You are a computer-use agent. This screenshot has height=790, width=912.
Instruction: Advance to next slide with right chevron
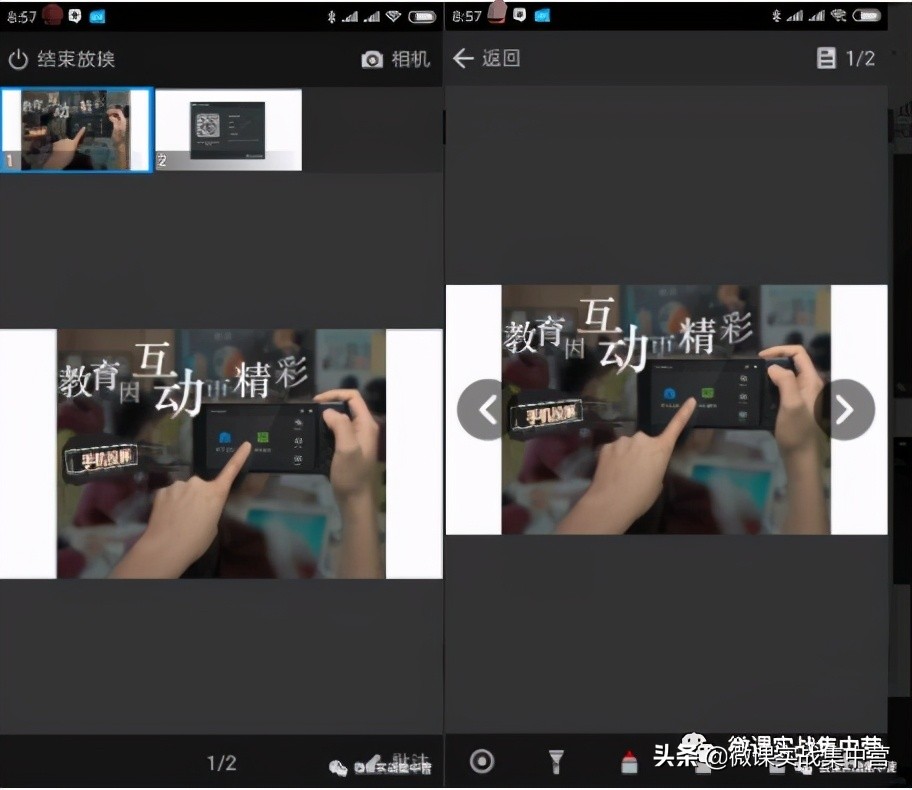coord(845,410)
